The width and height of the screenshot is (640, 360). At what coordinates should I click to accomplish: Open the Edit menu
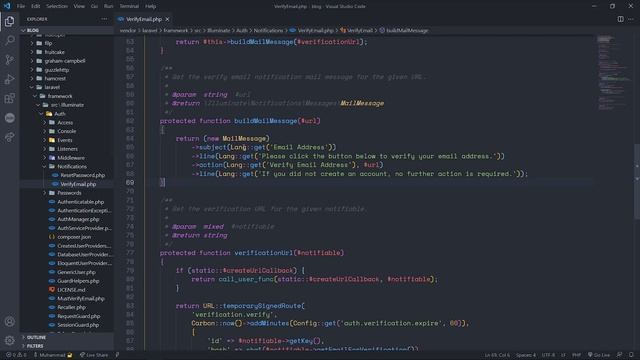click(x=36, y=6)
